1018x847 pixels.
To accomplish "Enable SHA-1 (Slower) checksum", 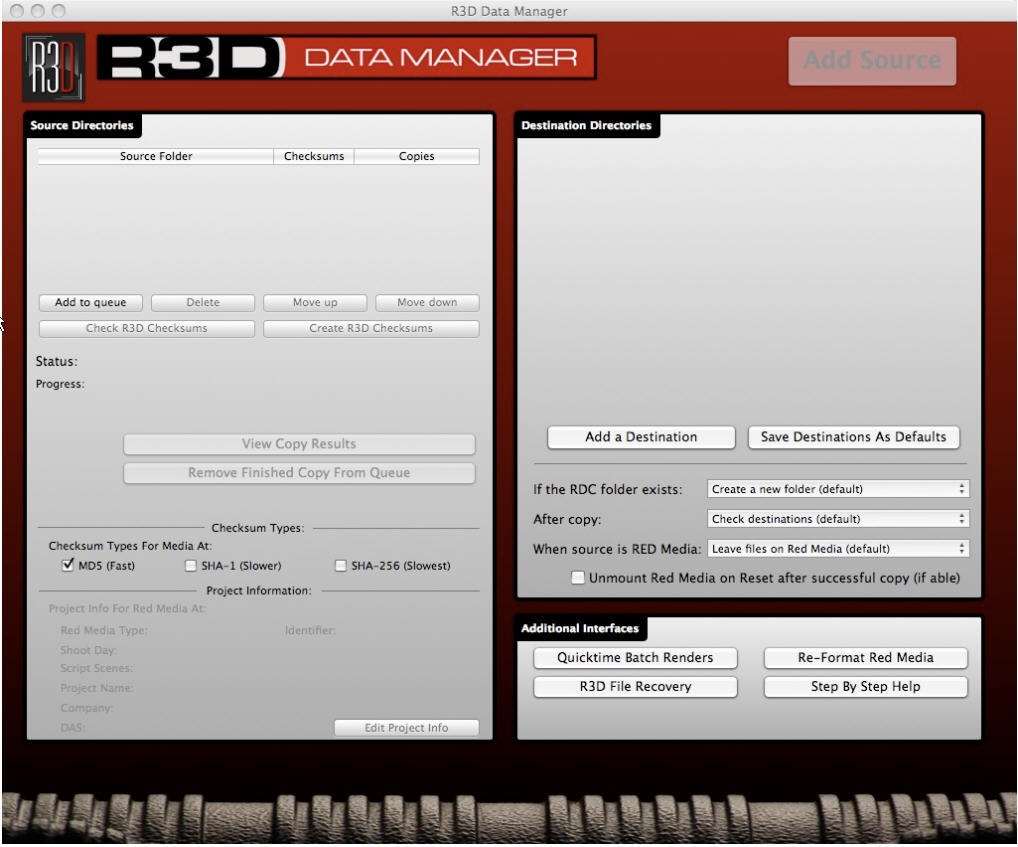I will [190, 566].
